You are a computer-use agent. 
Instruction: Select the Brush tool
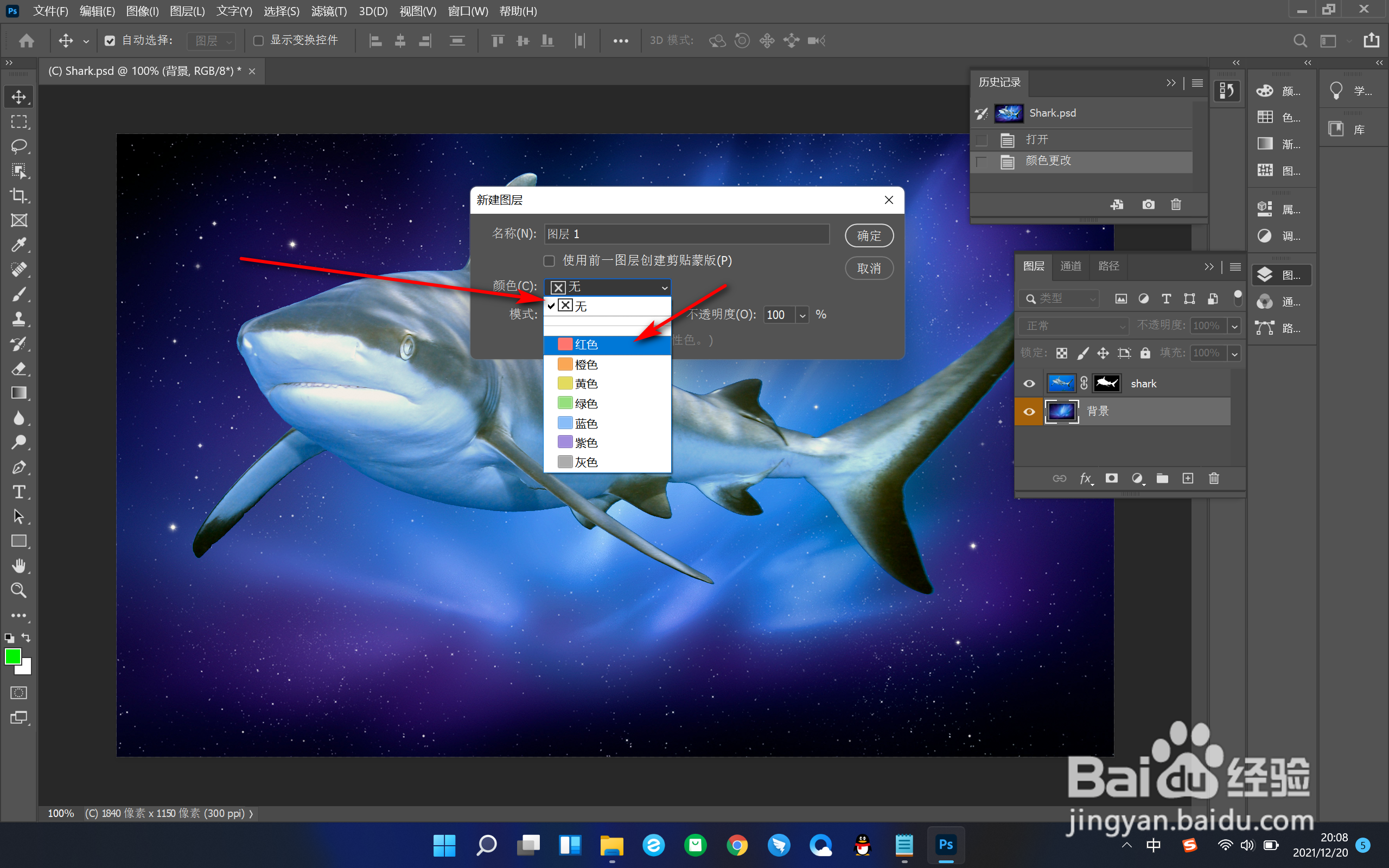(x=19, y=295)
